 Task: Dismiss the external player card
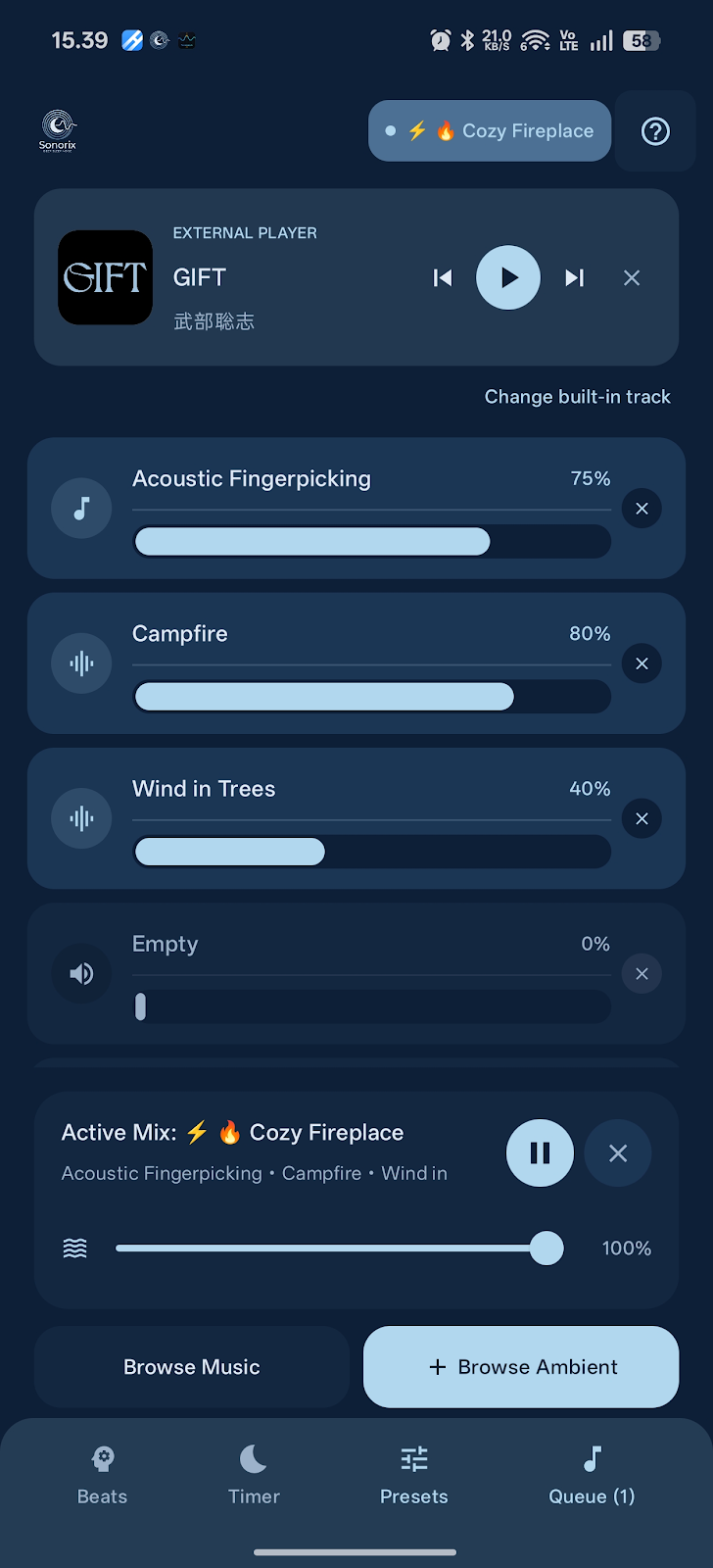click(x=632, y=278)
